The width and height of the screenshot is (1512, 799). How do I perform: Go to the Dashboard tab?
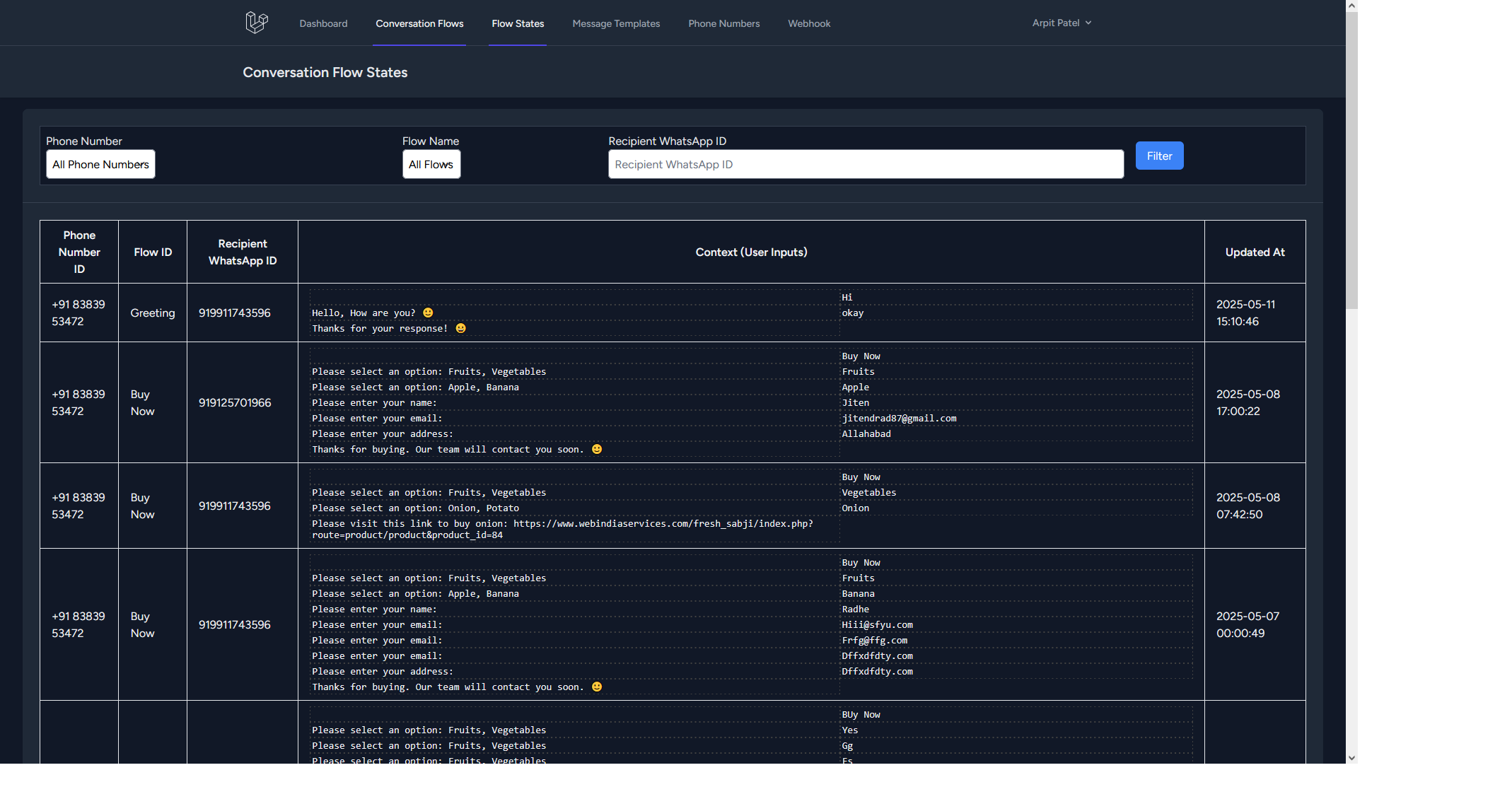tap(323, 24)
